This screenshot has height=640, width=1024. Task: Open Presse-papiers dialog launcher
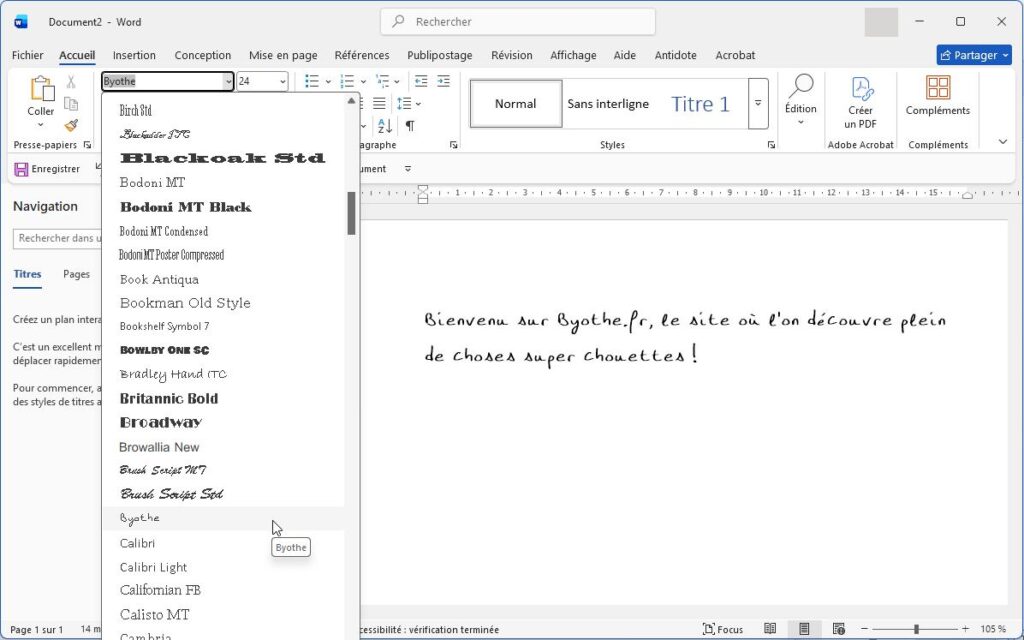(x=88, y=145)
